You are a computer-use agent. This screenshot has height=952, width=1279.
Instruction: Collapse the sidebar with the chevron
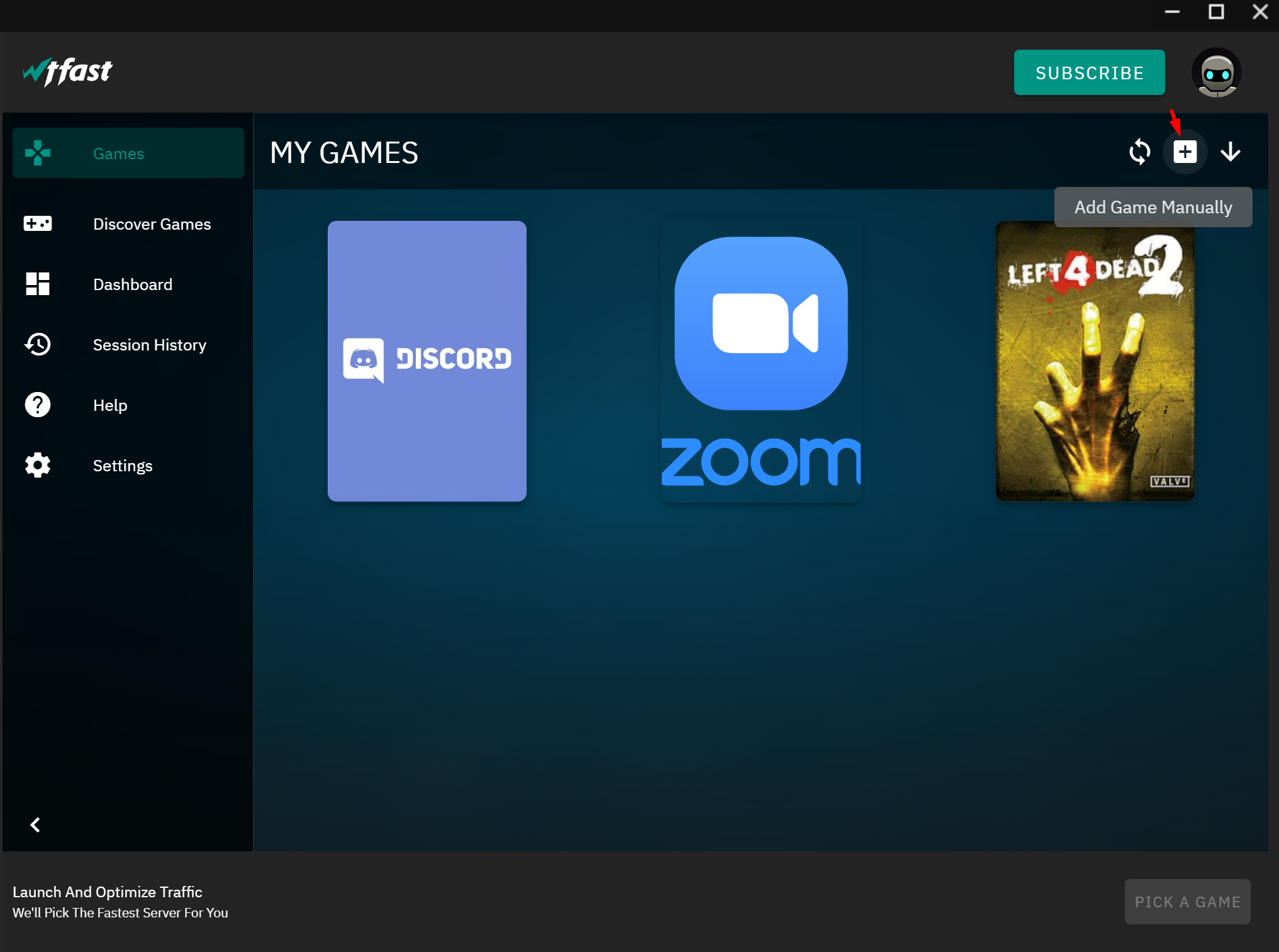(x=35, y=825)
